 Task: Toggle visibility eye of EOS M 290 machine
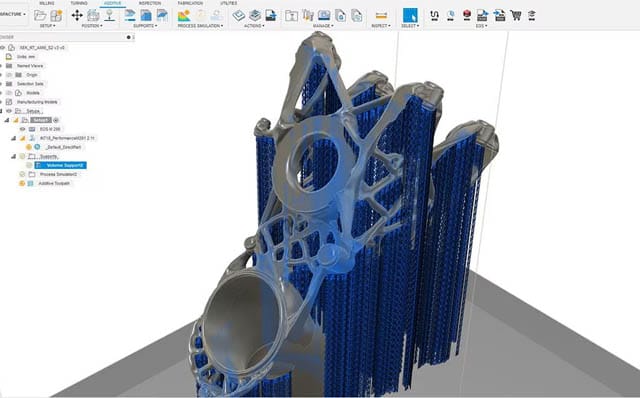(22, 129)
